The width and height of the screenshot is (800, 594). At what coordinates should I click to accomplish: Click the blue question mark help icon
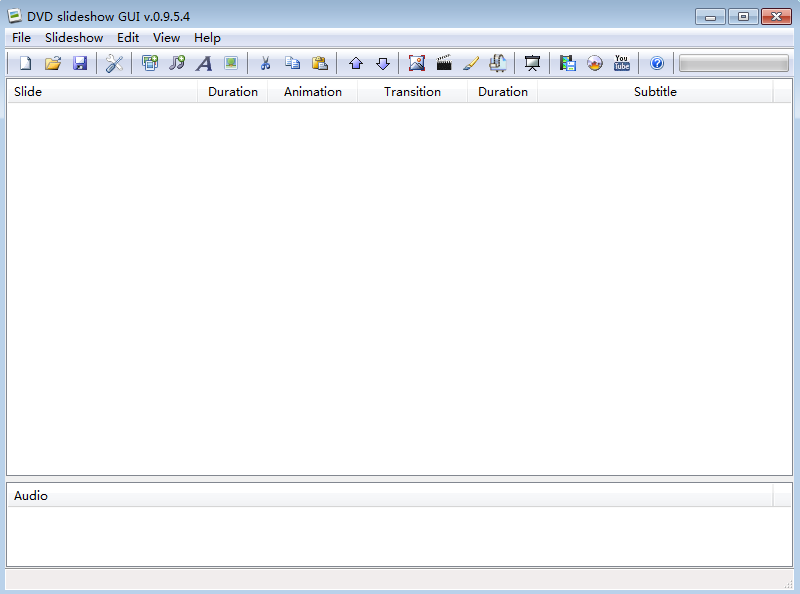click(x=657, y=63)
